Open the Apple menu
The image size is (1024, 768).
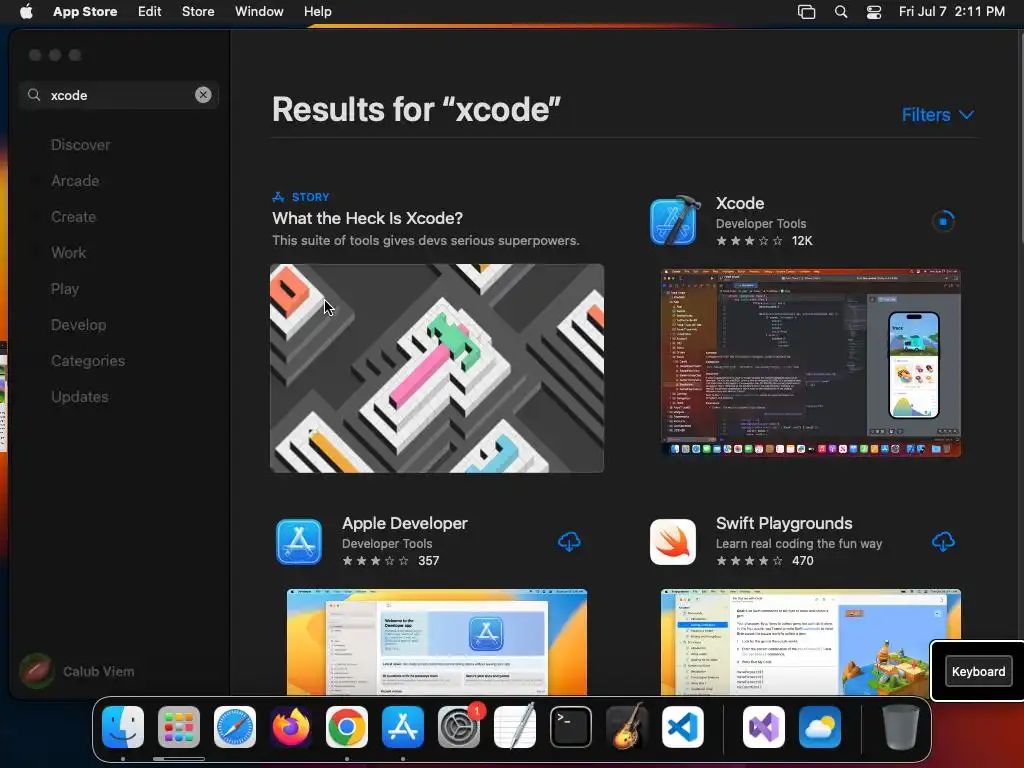26,12
